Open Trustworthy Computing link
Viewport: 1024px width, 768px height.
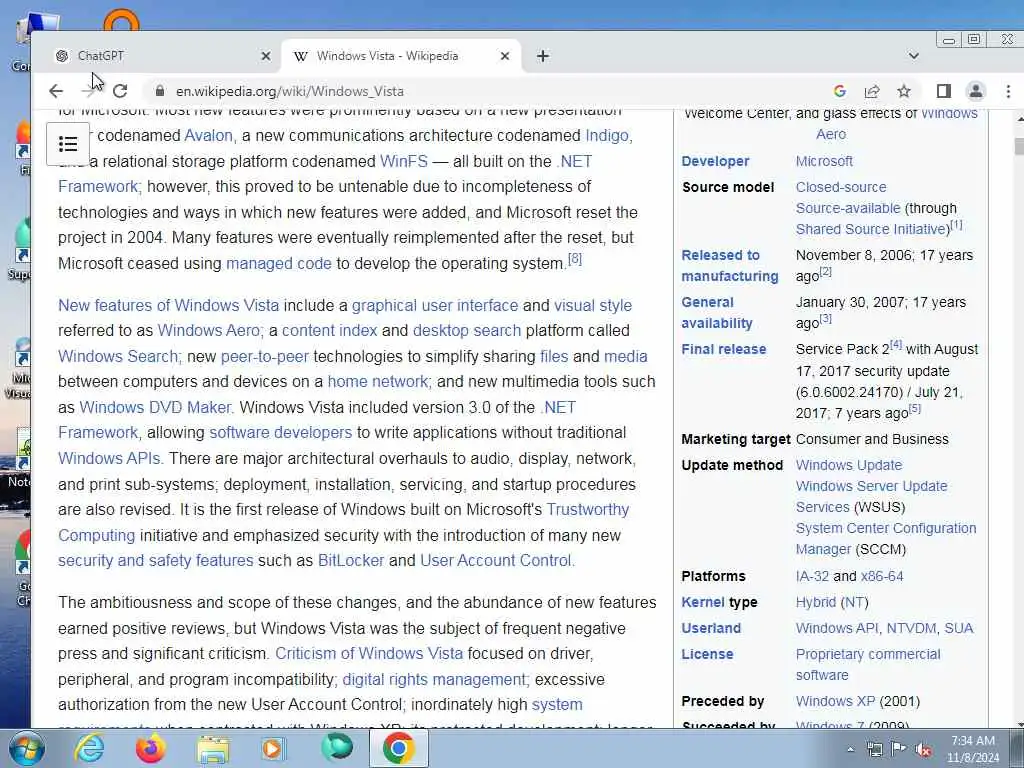click(344, 522)
